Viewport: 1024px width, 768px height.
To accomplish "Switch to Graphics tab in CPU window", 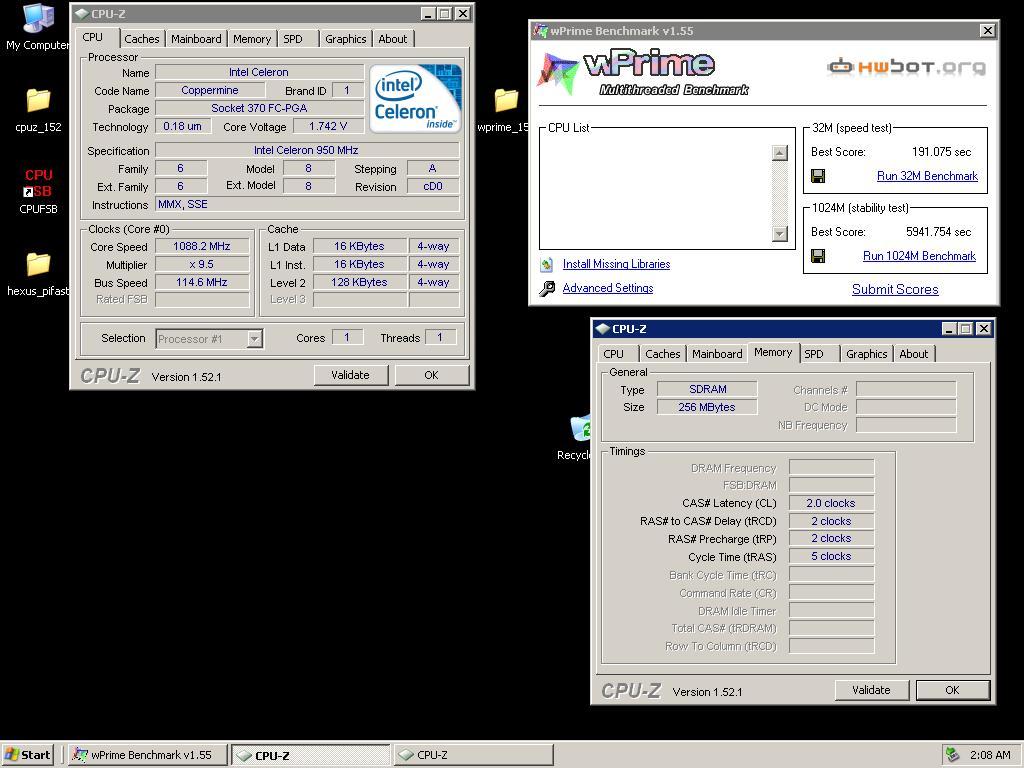I will pyautogui.click(x=345, y=39).
